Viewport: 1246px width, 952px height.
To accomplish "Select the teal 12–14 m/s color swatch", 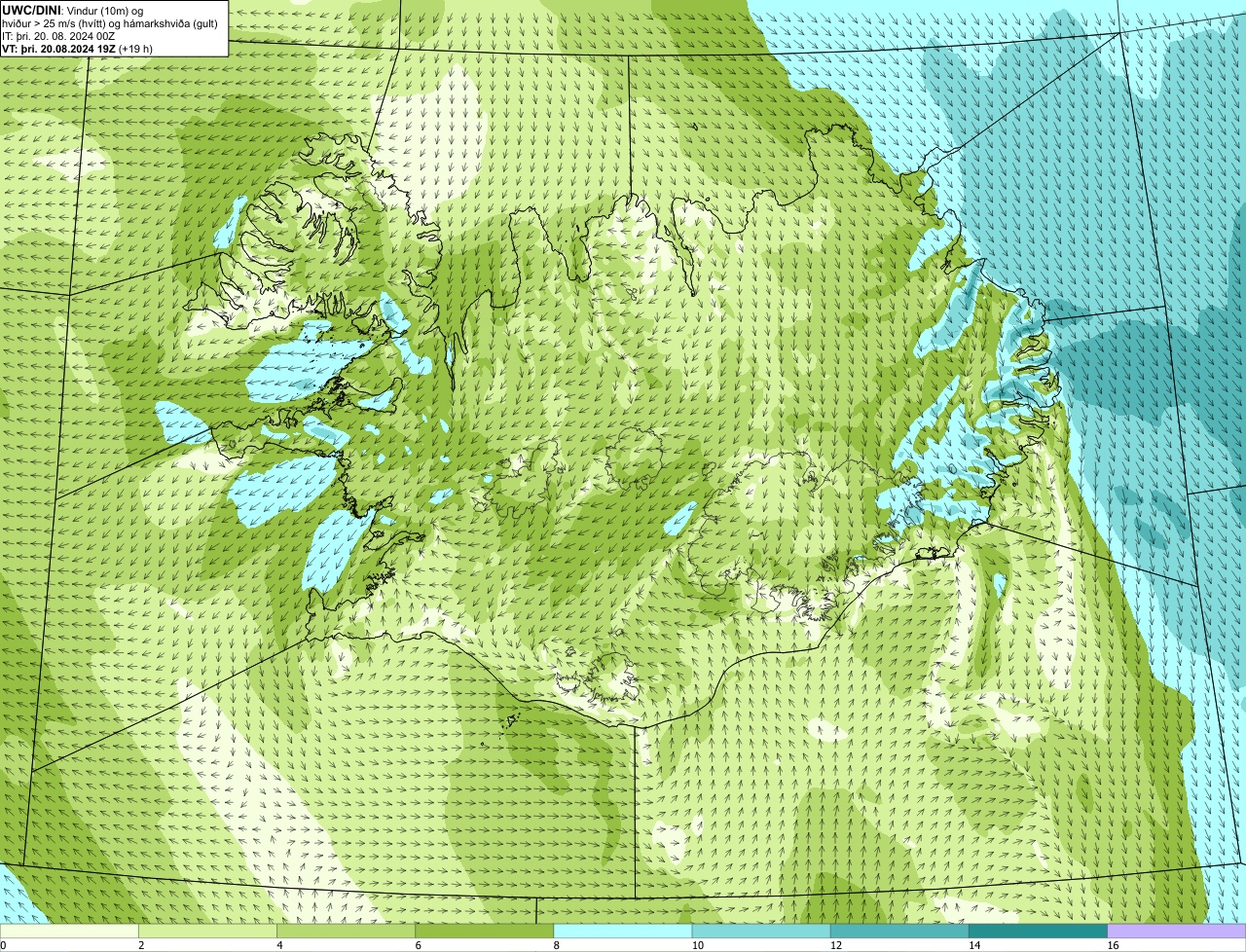I will (899, 932).
